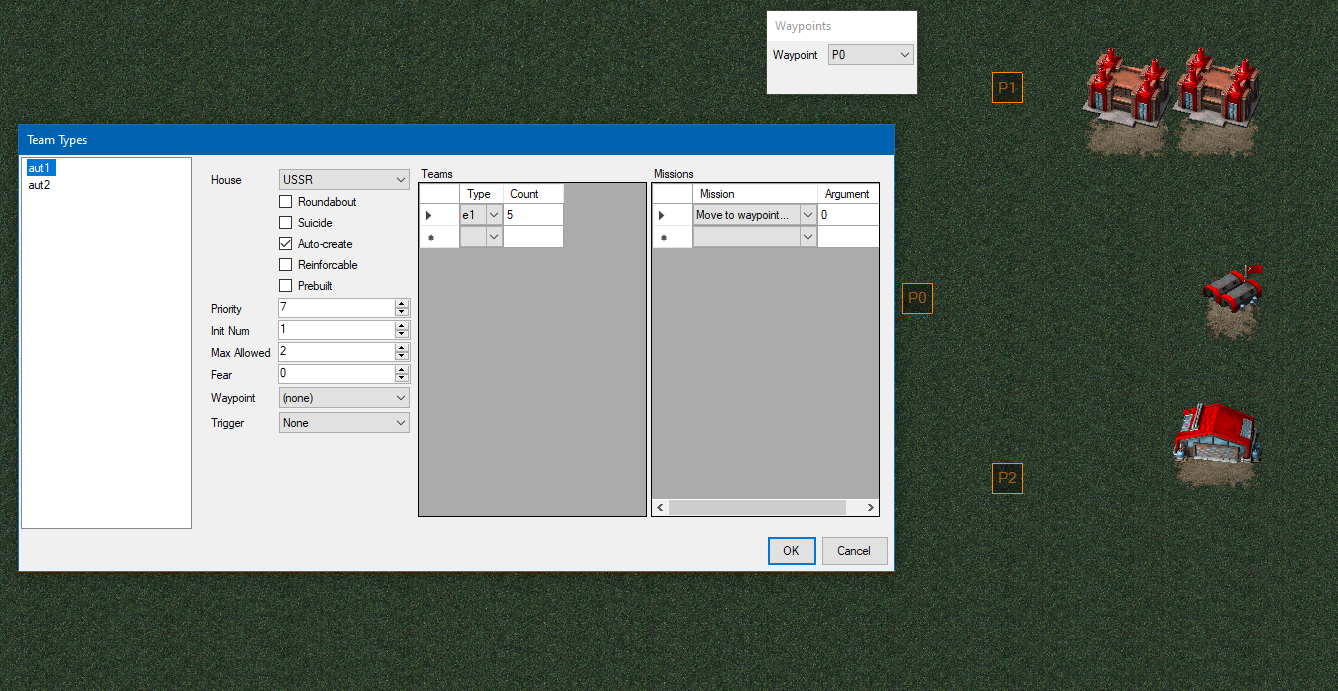
Task: Uncheck the Auto-create checkbox
Action: coord(285,244)
